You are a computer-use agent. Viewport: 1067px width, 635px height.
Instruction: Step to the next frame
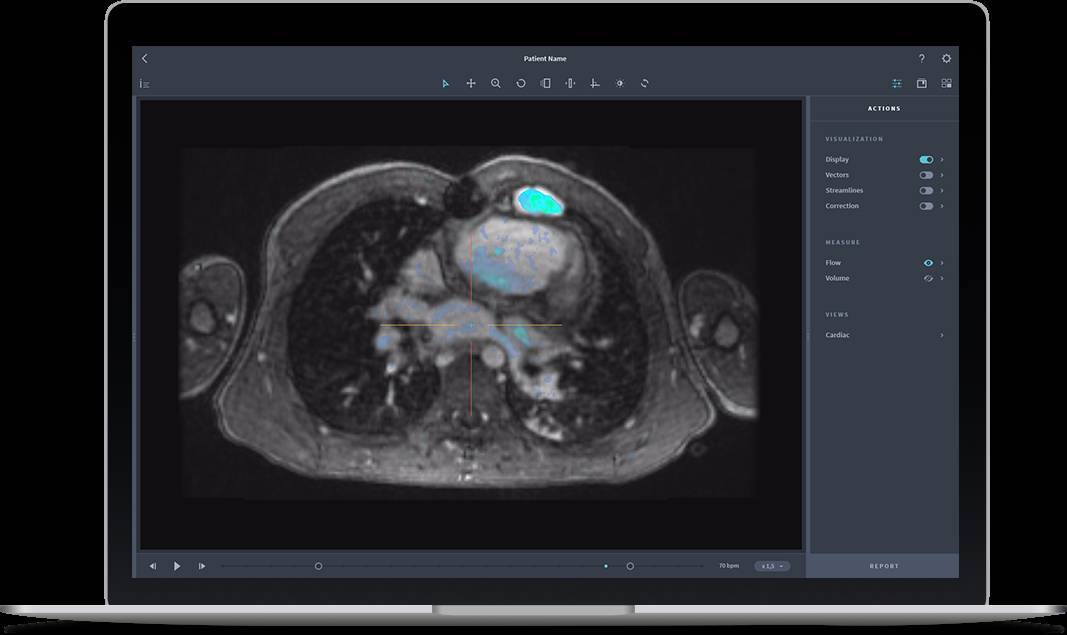pos(202,566)
